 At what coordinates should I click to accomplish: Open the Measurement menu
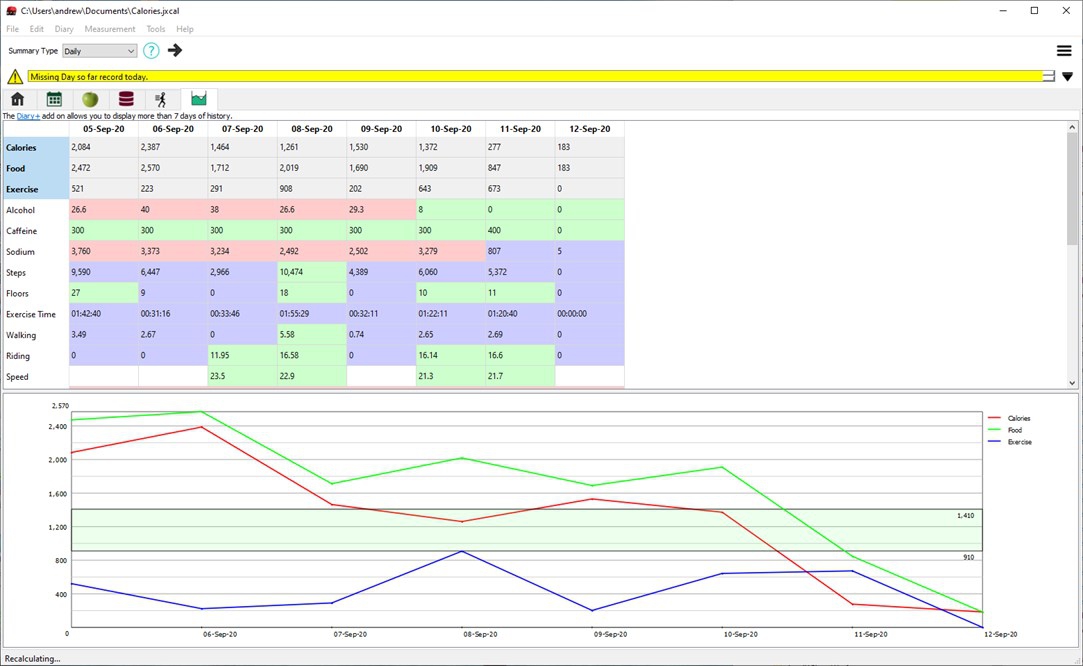110,29
